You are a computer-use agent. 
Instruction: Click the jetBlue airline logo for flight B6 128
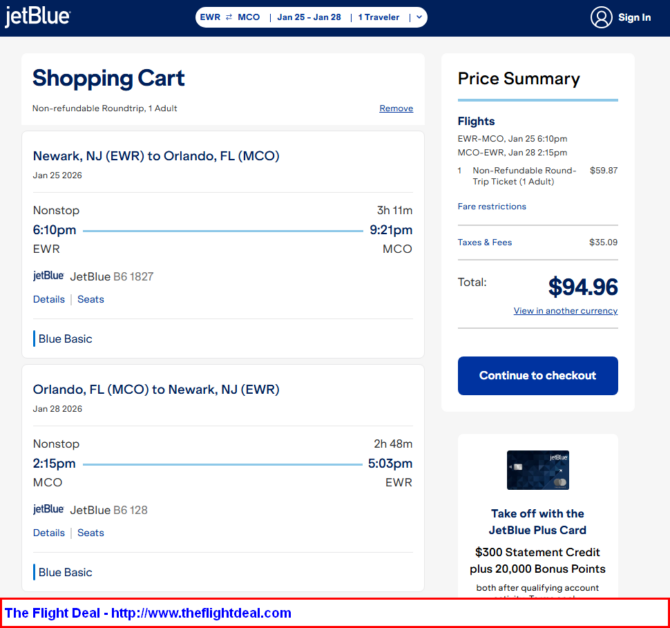click(48, 510)
